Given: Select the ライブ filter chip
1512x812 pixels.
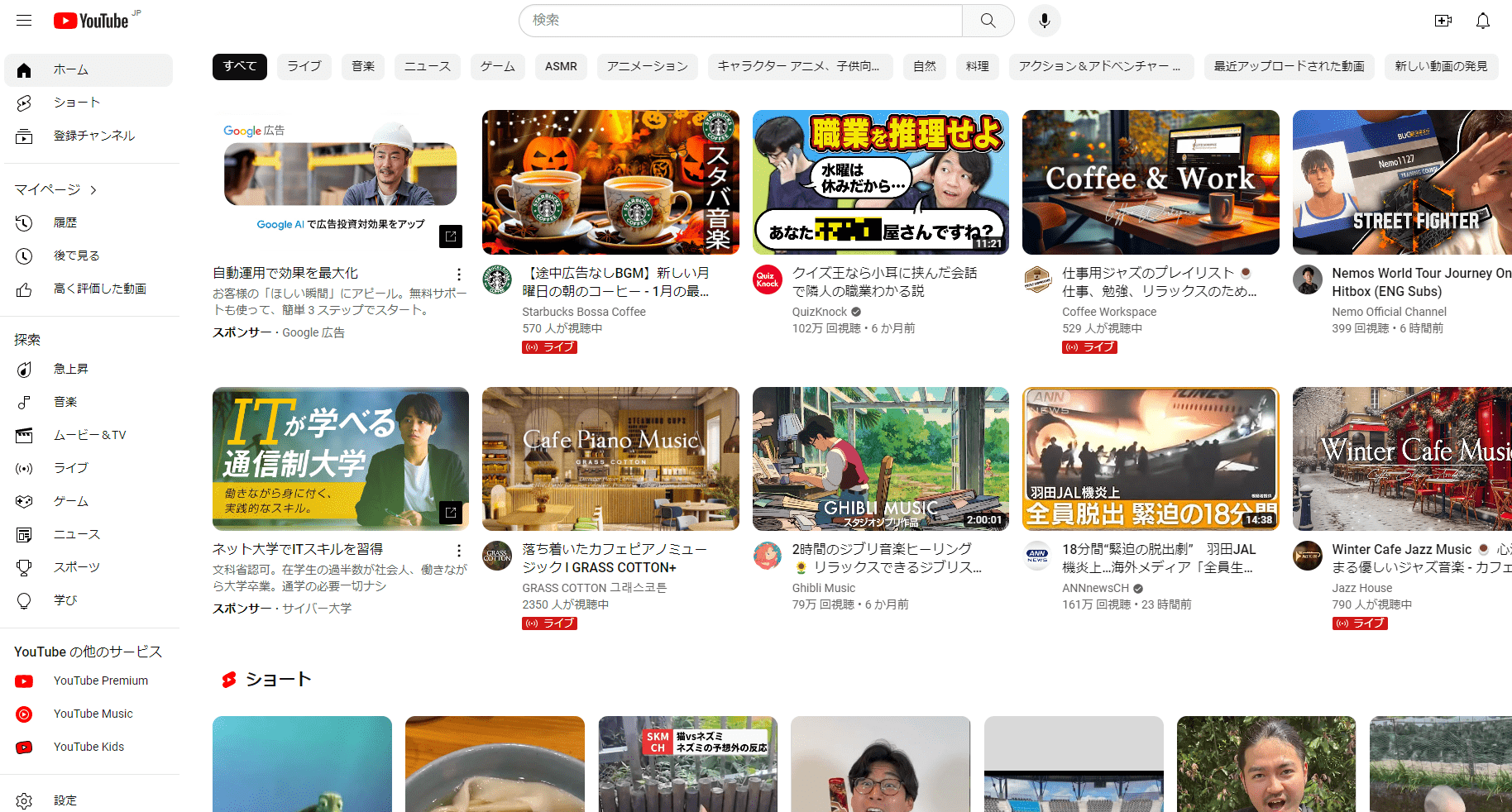Looking at the screenshot, I should tap(304, 66).
